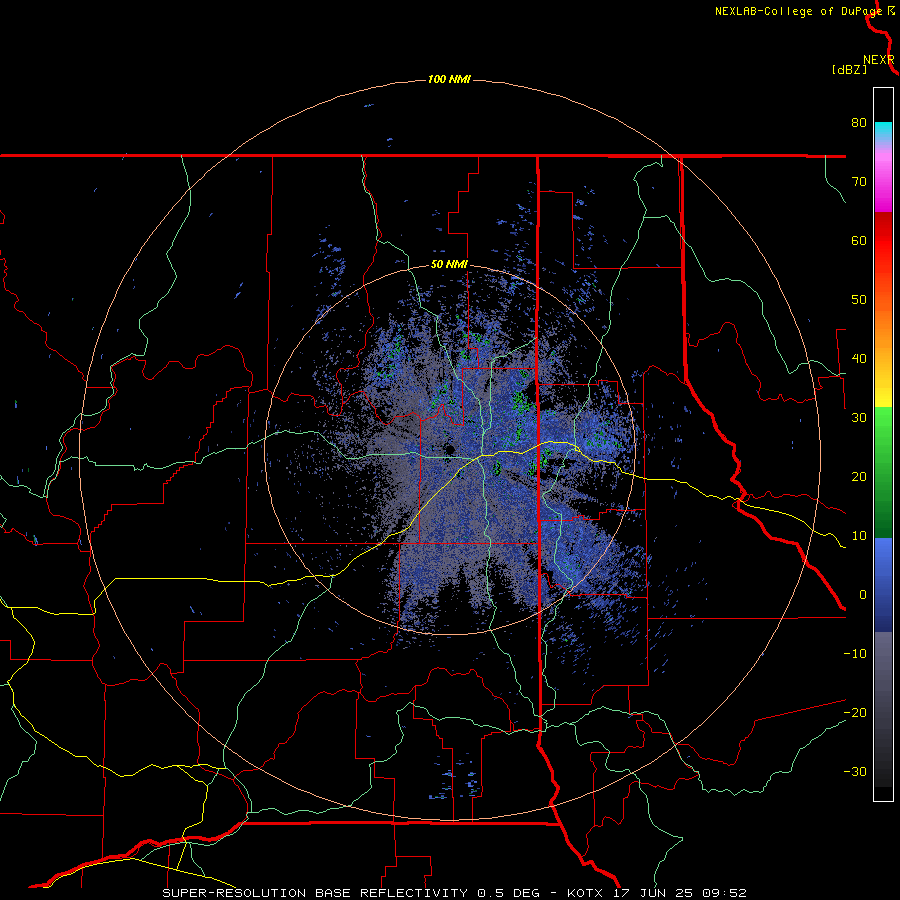Screen dimensions: 900x900
Task: Select the -10 dBZ scale value
Action: coord(855,654)
